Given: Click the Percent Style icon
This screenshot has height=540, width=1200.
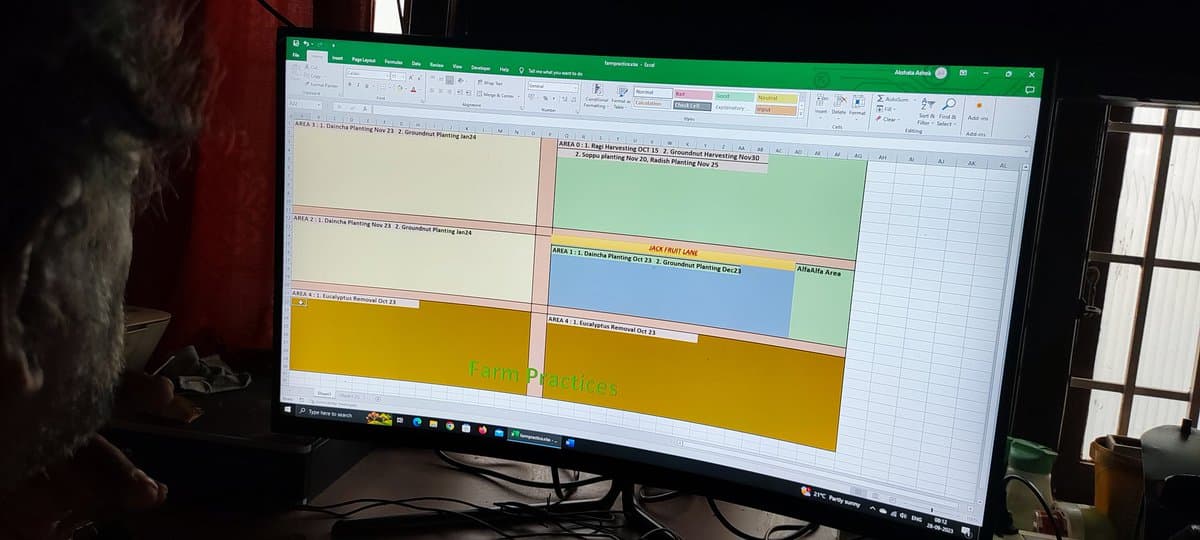Looking at the screenshot, I should pyautogui.click(x=545, y=98).
